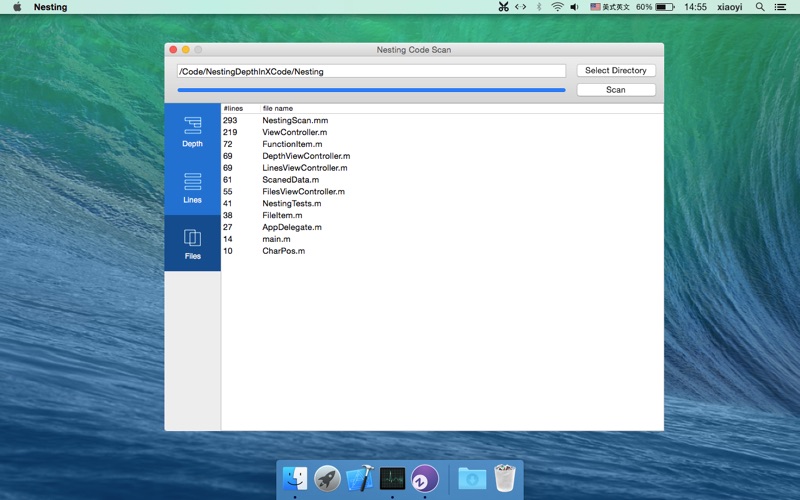Open the Apple menu
This screenshot has height=500, width=800.
[x=17, y=7]
